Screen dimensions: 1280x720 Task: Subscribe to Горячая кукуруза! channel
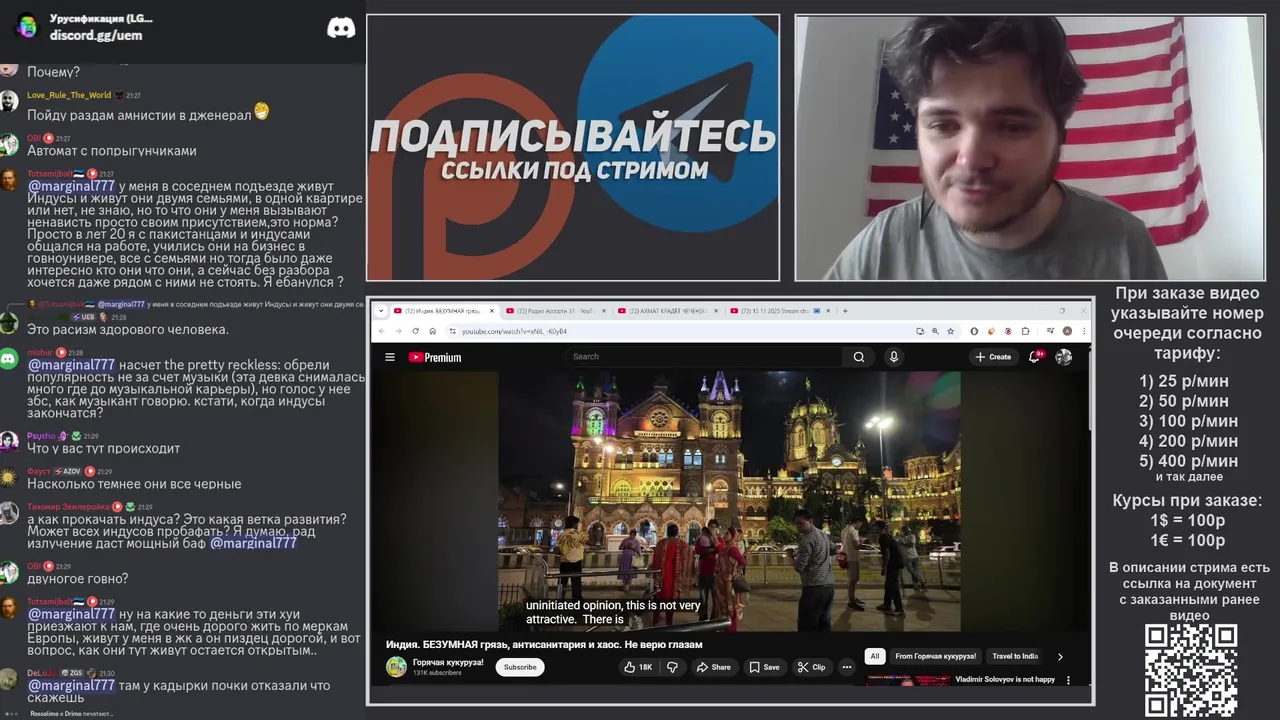[x=520, y=667]
